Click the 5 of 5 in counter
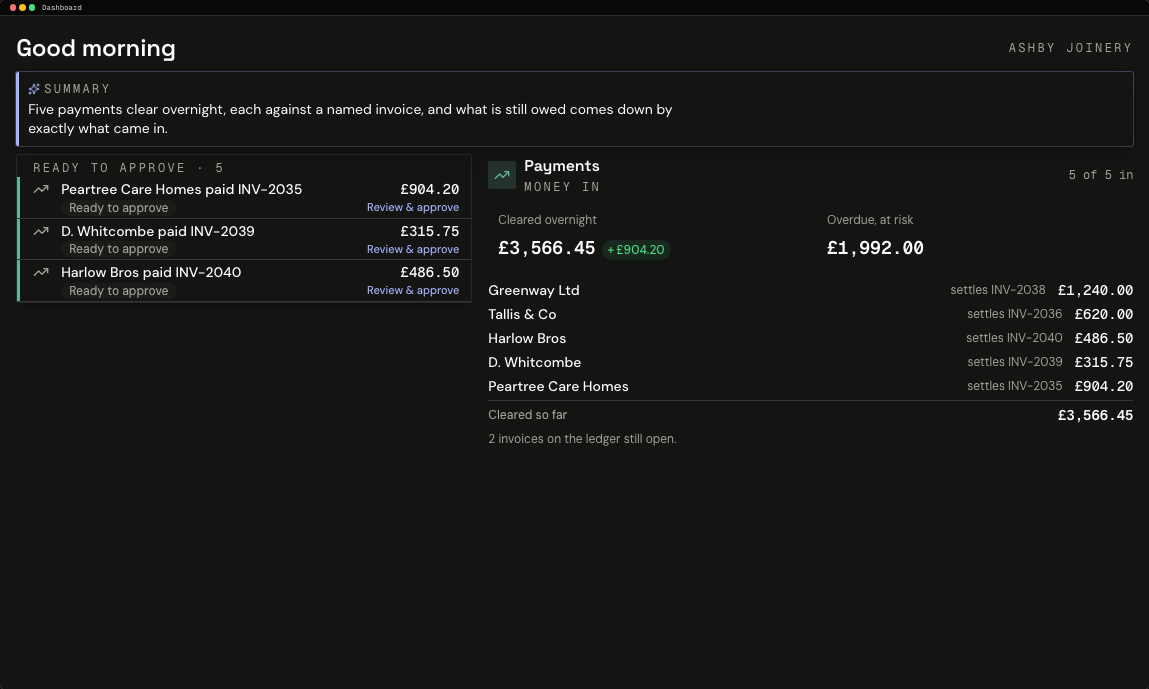The width and height of the screenshot is (1149, 689). pos(1101,175)
